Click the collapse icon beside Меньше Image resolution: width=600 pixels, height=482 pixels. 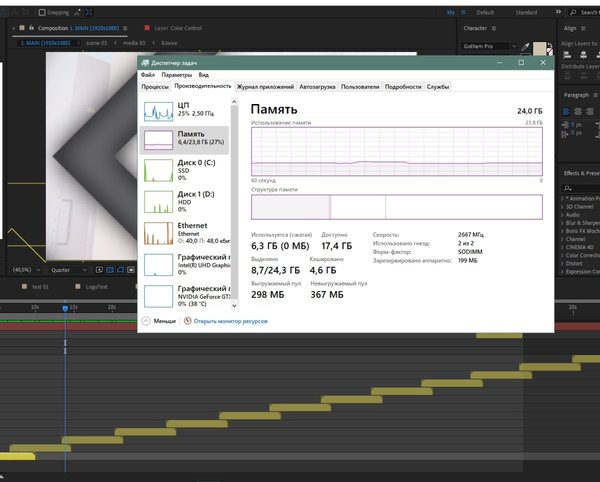pos(146,321)
